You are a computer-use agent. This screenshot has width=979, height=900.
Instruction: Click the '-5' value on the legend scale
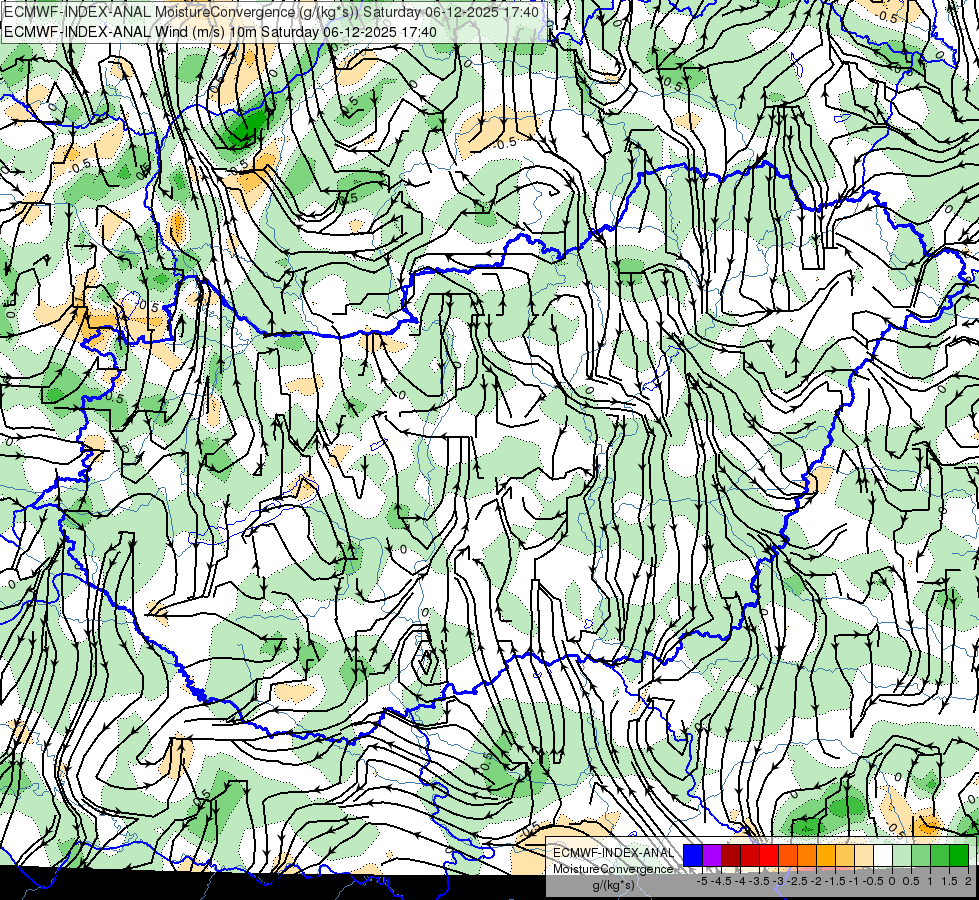pyautogui.click(x=702, y=881)
